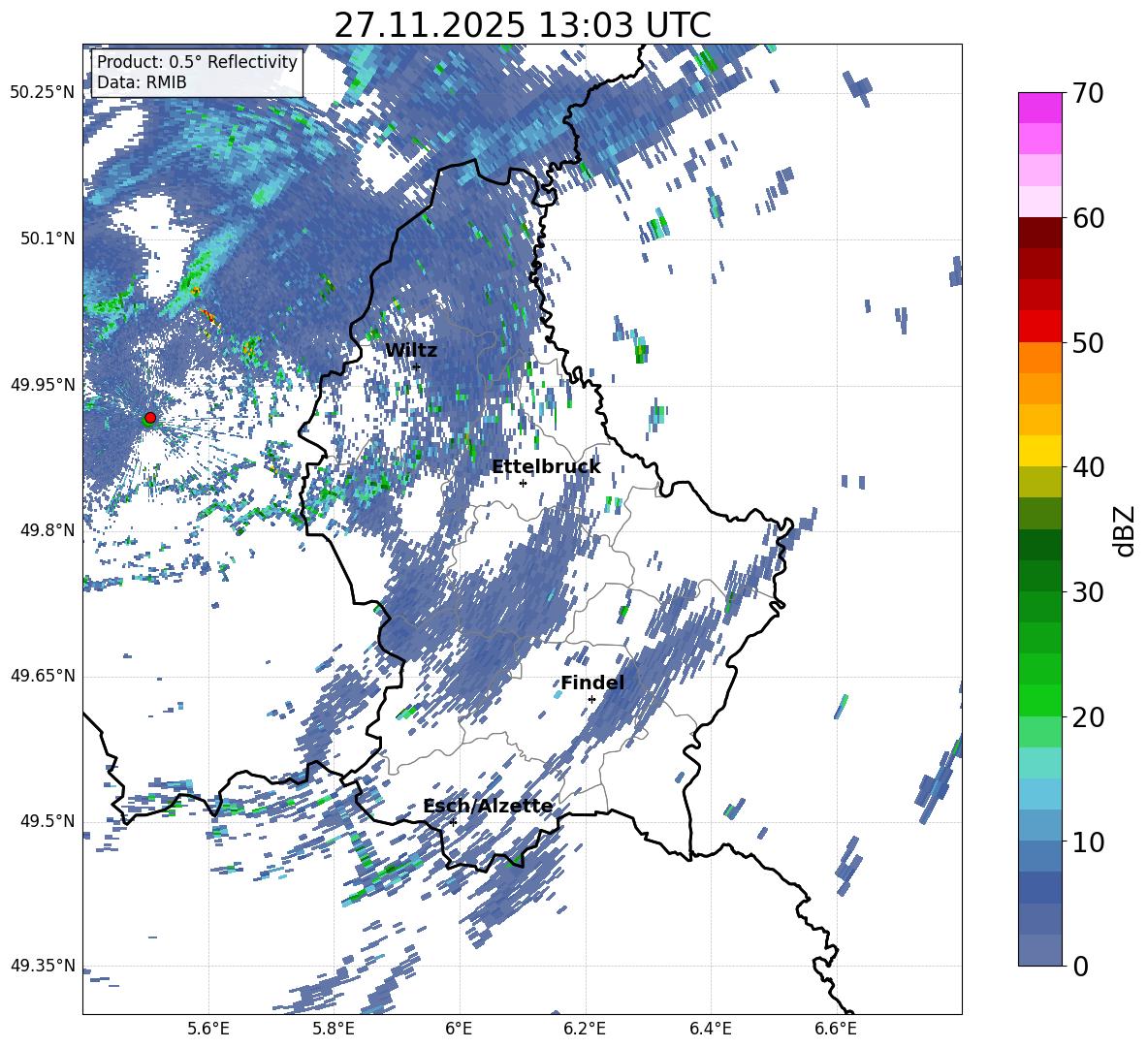Click the cross marker under Wiltz
The height and width of the screenshot is (1048, 1148).
(417, 366)
